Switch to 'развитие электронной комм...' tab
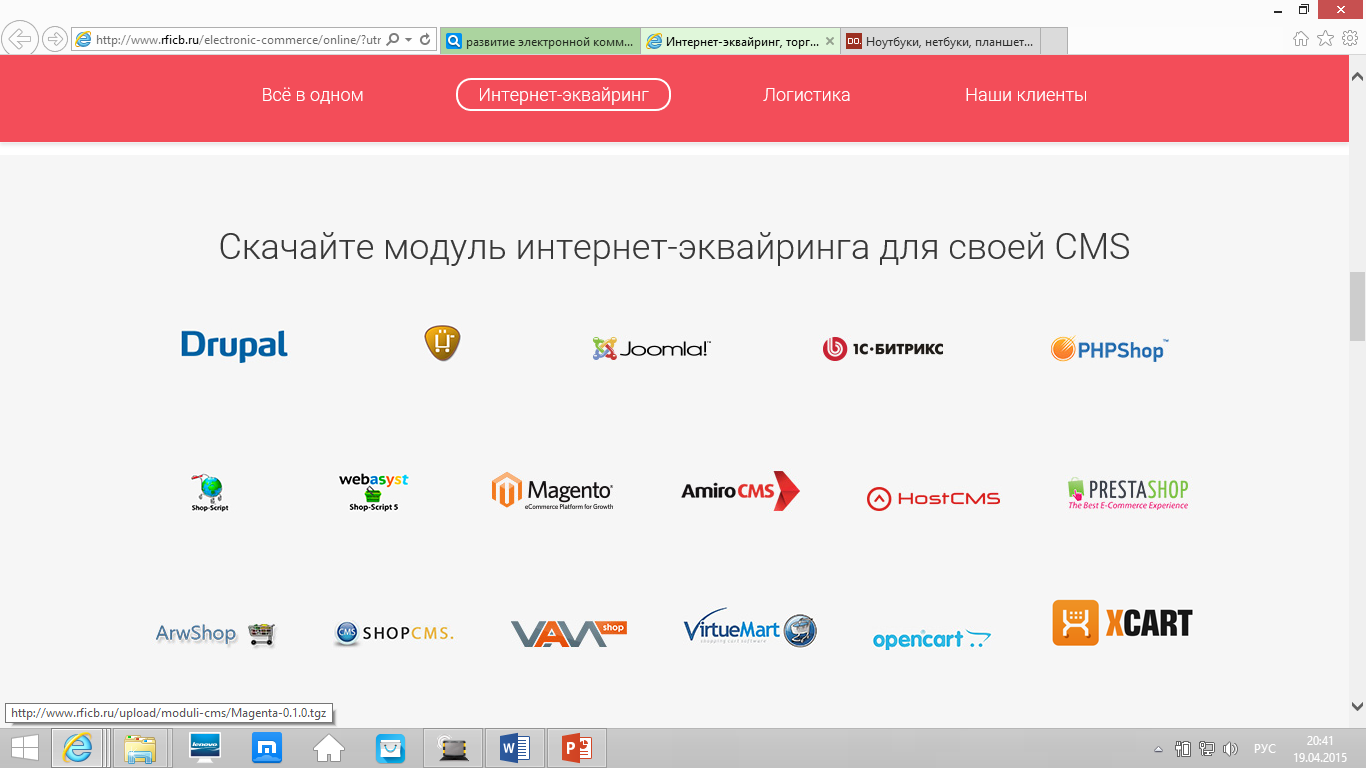1366x768 pixels. tap(540, 41)
